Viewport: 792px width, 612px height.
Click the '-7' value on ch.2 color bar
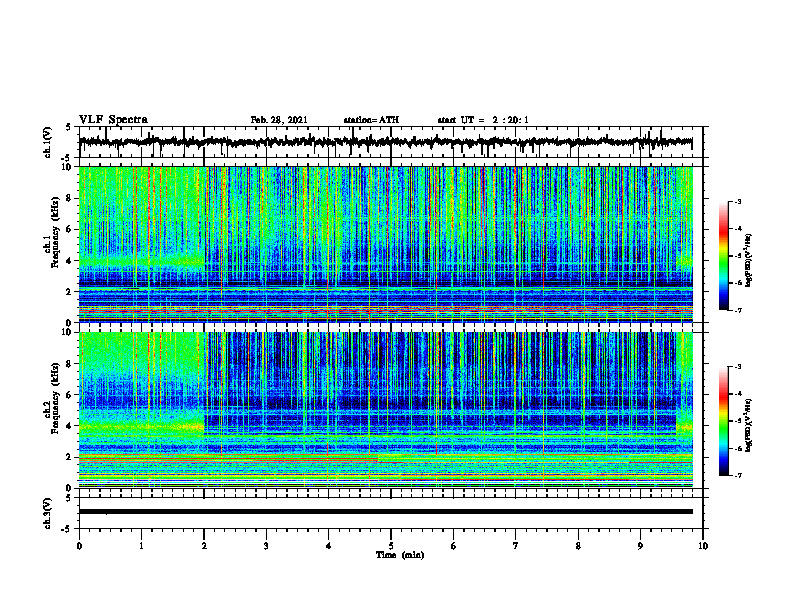(x=737, y=476)
